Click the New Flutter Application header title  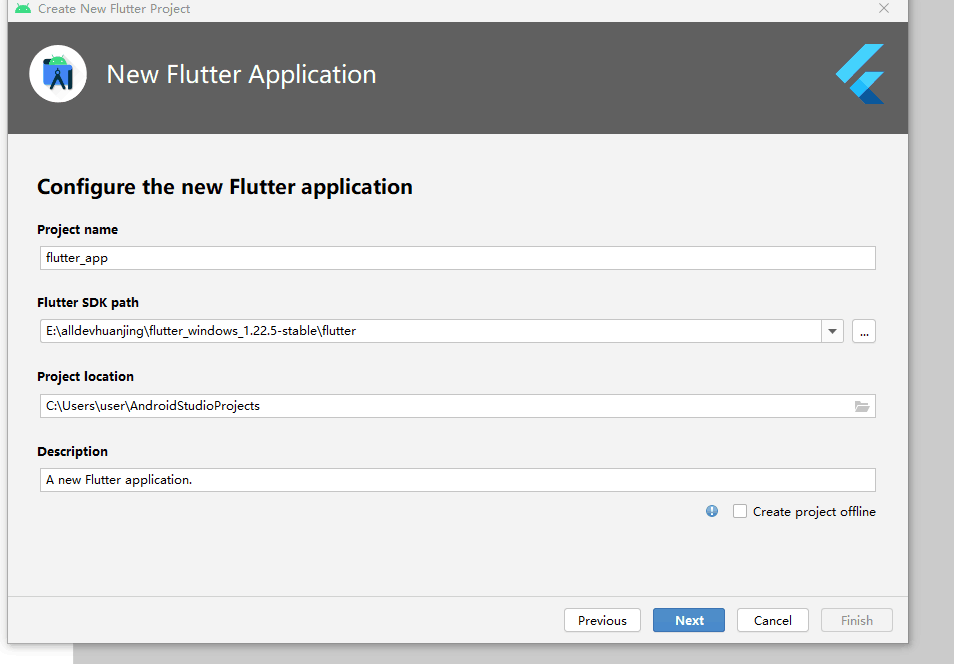coord(241,75)
